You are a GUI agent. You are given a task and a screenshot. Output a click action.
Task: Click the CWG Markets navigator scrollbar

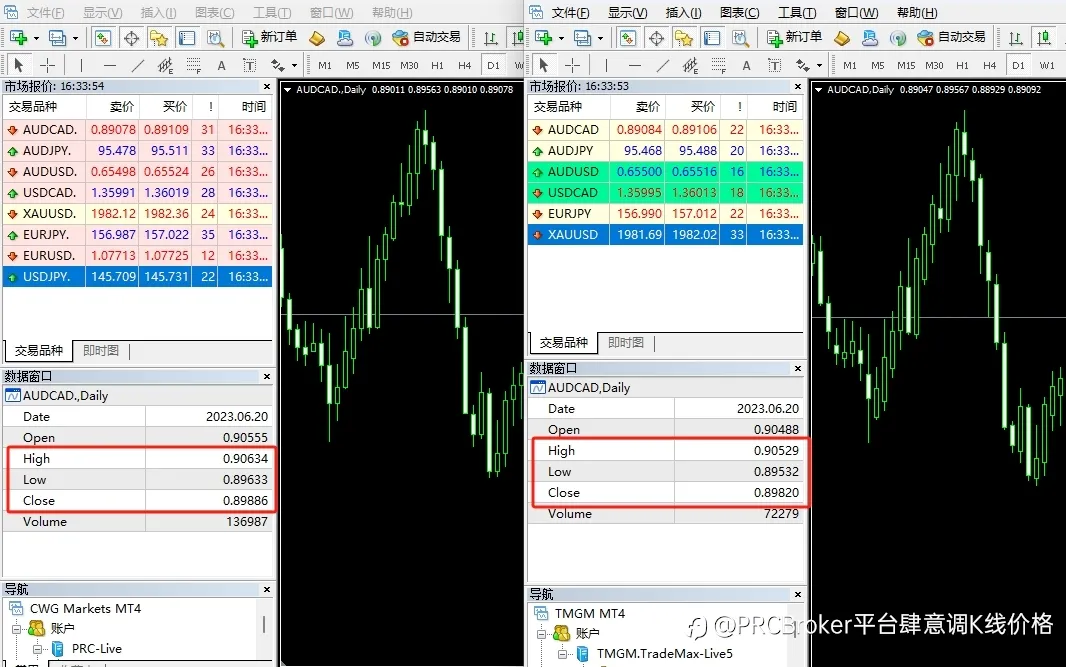pyautogui.click(x=264, y=624)
